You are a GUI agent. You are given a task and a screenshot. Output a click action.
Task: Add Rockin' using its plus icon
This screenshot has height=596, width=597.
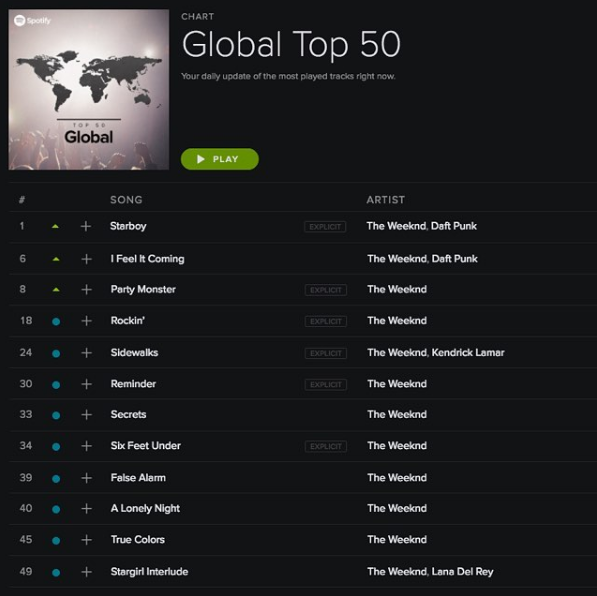coord(86,321)
